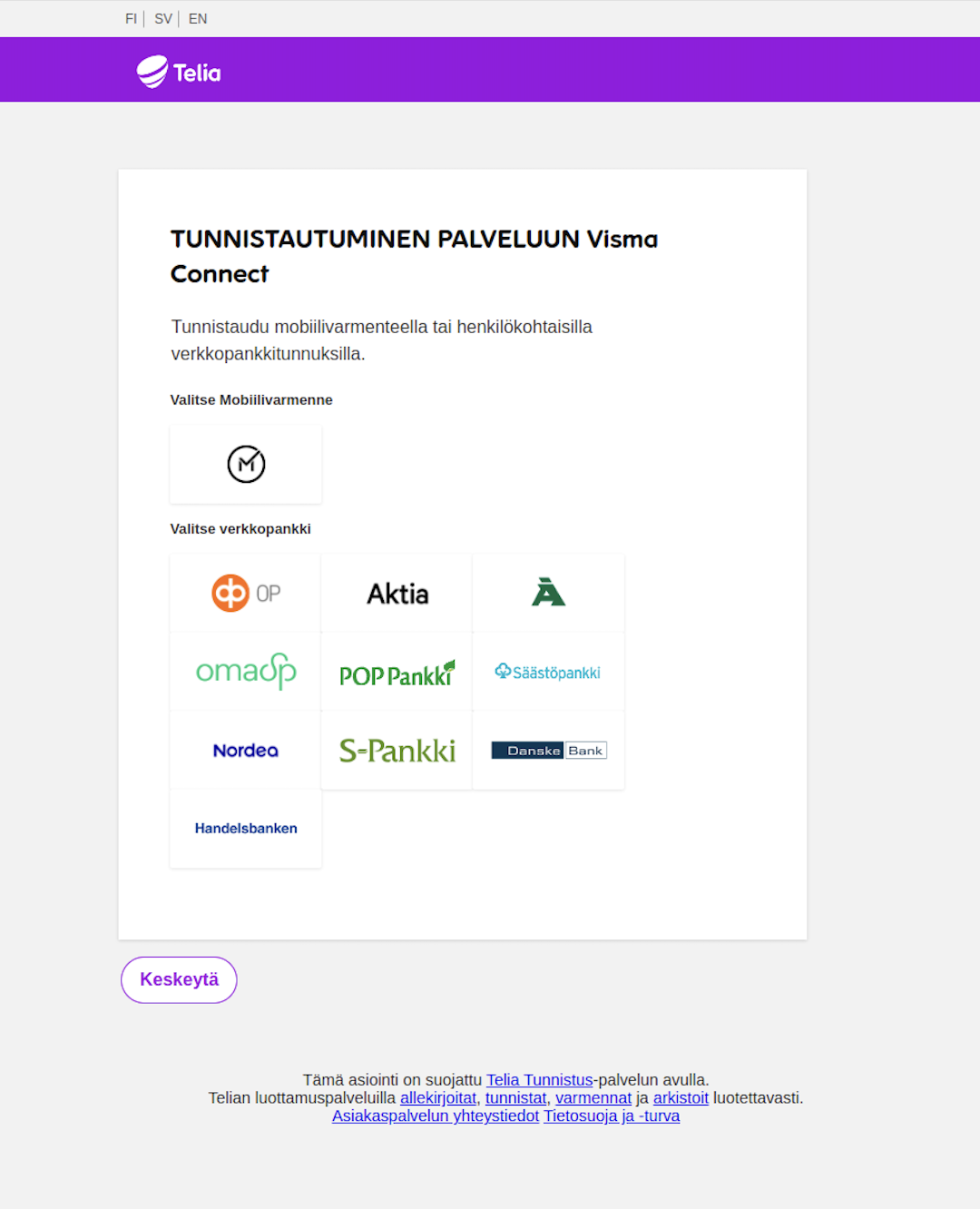The width and height of the screenshot is (980, 1209).
Task: Choose the Handelsbanken logo
Action: point(246,829)
